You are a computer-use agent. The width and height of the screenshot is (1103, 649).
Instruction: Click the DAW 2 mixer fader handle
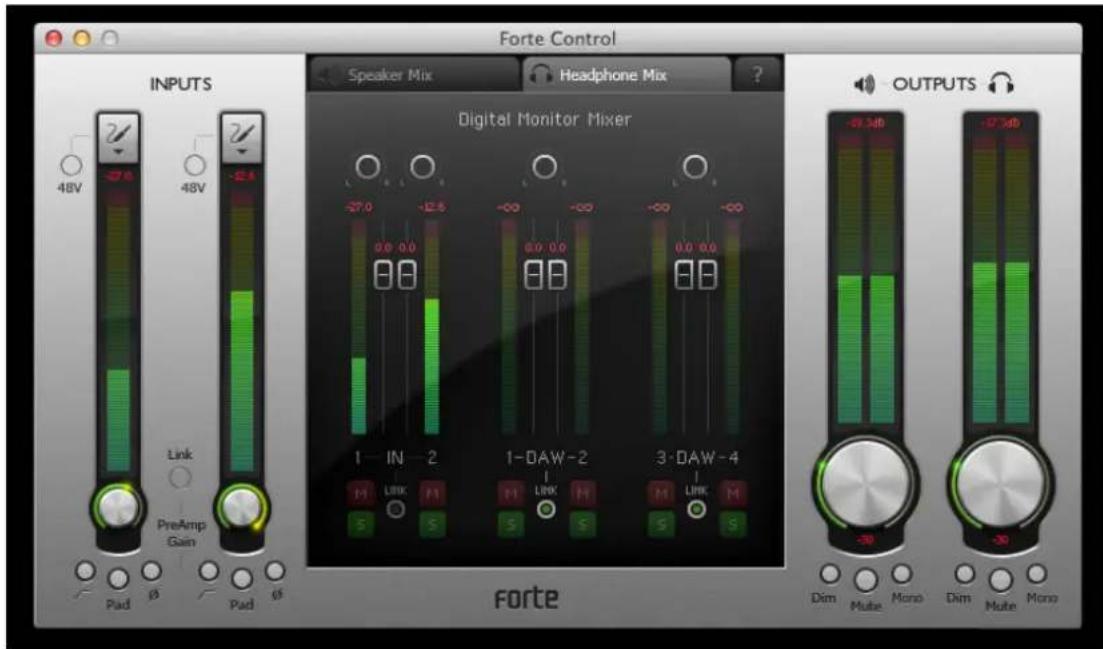(x=556, y=274)
